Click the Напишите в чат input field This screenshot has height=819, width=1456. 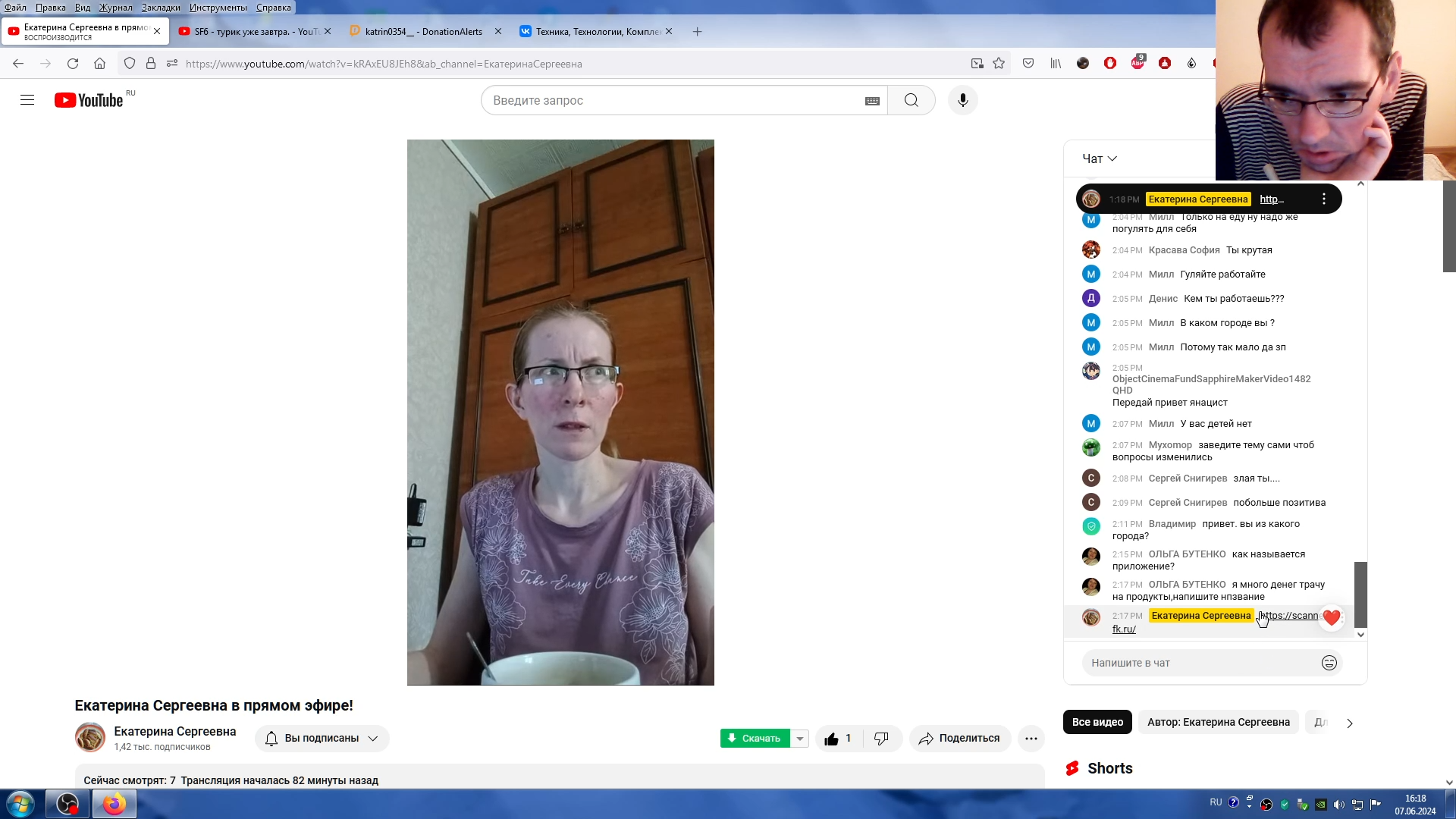coord(1198,662)
